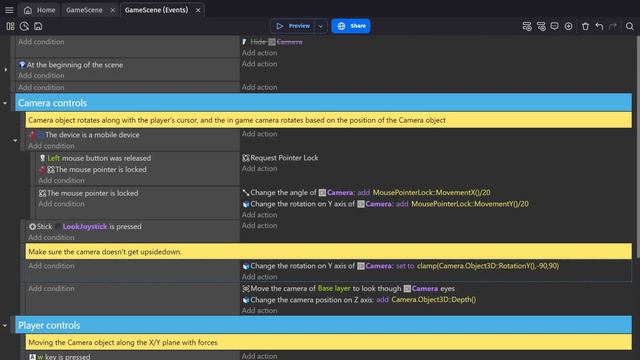
Task: Select the 'Make sure the camera doesn't get upsidedown' comment
Action: coord(329,252)
